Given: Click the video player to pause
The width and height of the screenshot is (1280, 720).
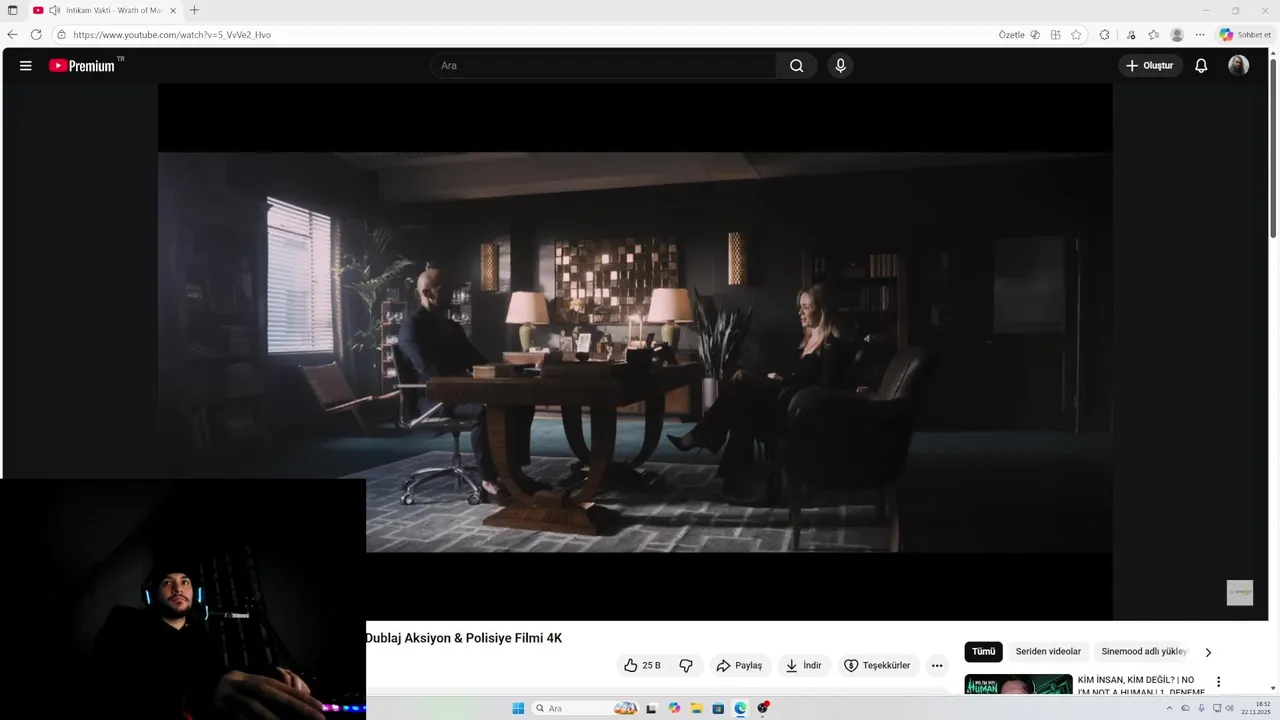Looking at the screenshot, I should click(635, 350).
